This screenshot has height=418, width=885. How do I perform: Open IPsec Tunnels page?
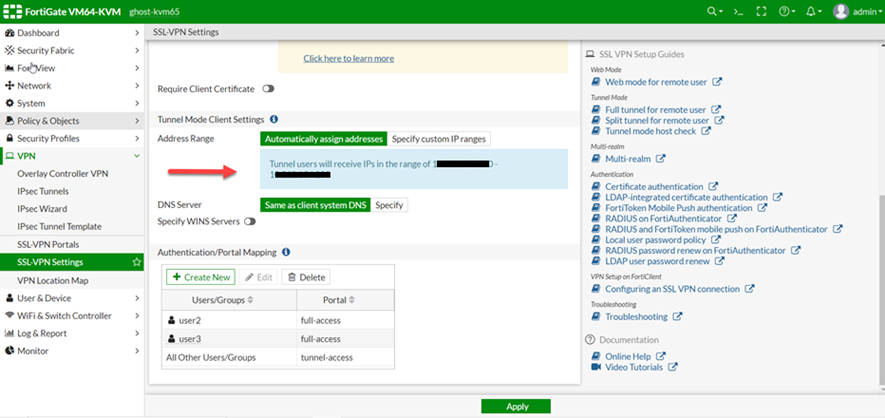click(x=43, y=191)
